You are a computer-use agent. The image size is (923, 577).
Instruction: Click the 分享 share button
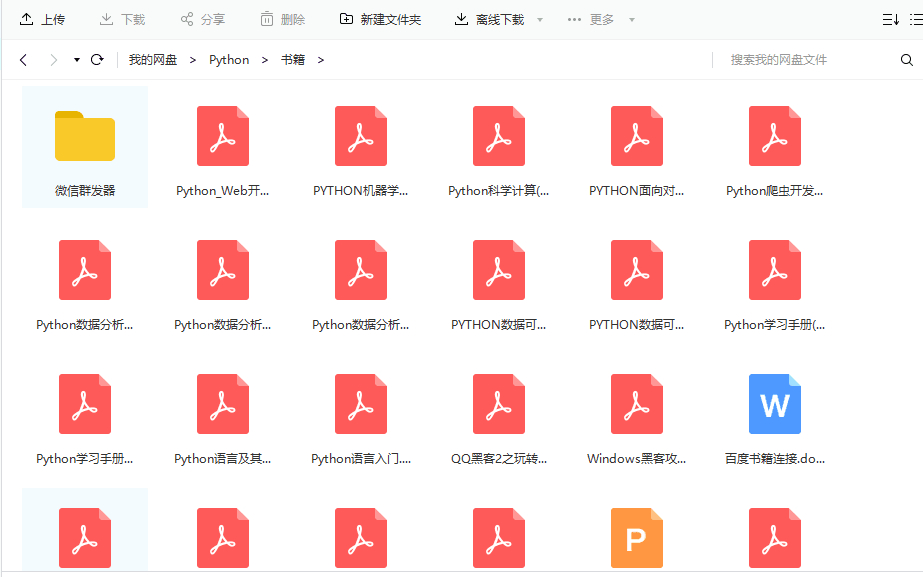[202, 19]
